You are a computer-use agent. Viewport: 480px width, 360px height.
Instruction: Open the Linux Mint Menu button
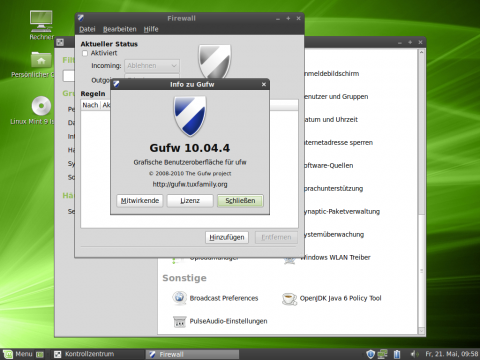tap(18, 354)
